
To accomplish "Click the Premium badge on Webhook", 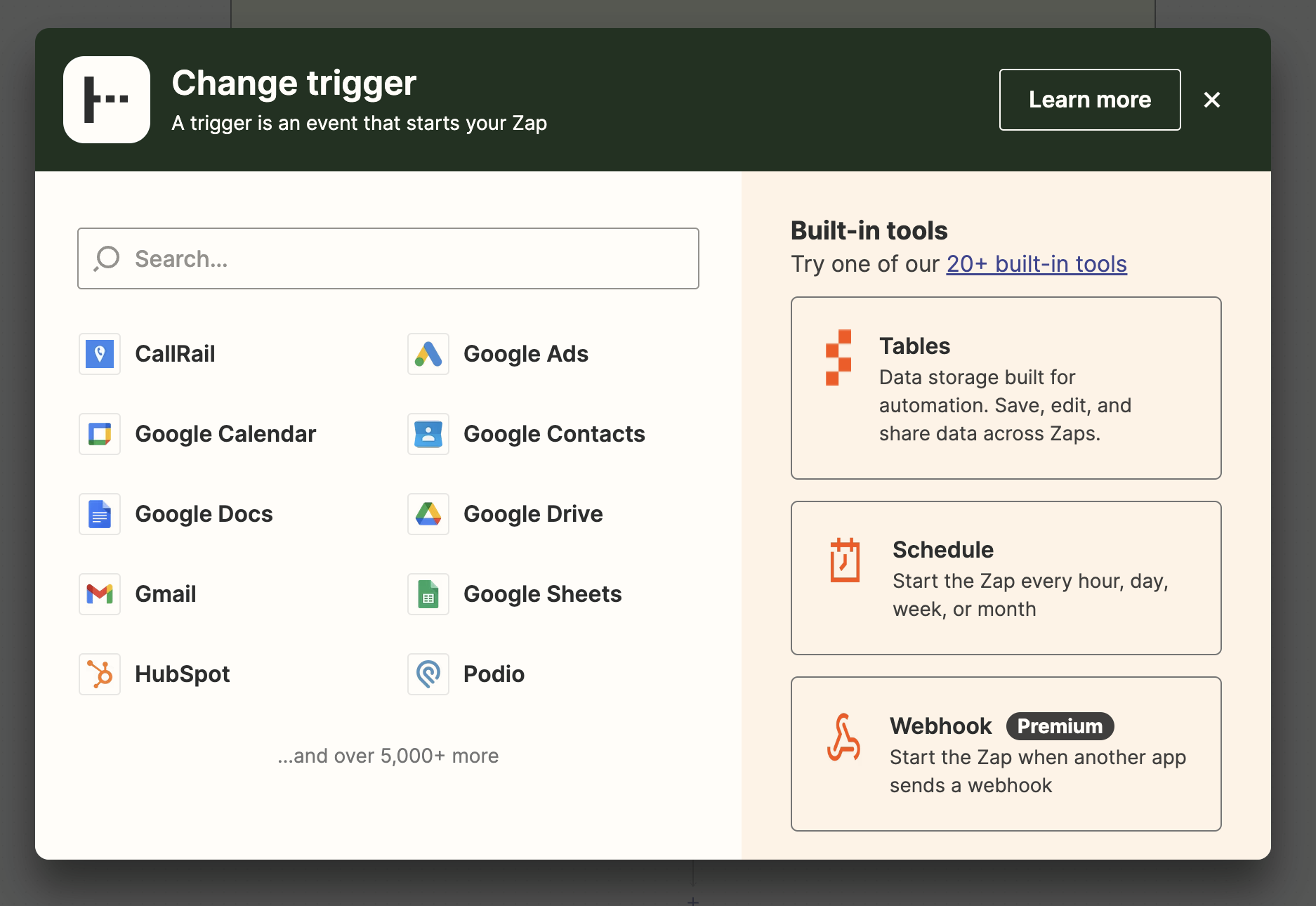I will click(1060, 726).
